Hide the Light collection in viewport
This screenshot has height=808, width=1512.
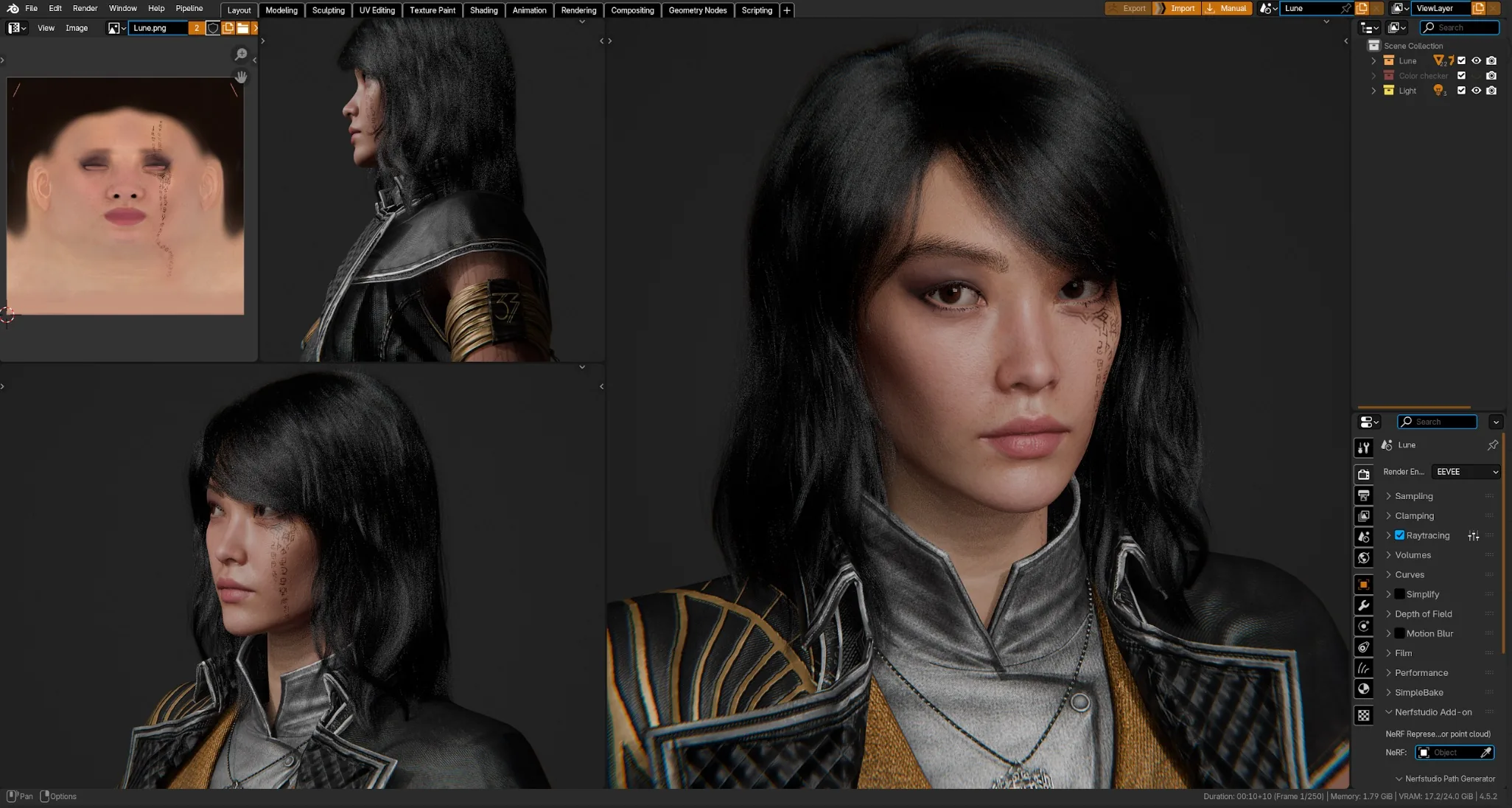coord(1476,91)
